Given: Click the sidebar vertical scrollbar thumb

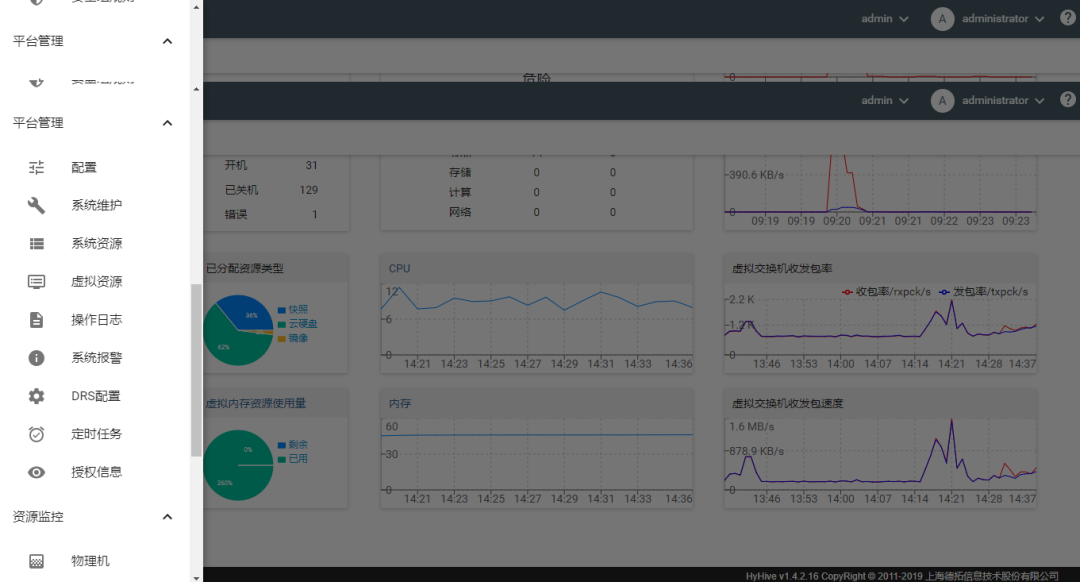Looking at the screenshot, I should pos(196,370).
